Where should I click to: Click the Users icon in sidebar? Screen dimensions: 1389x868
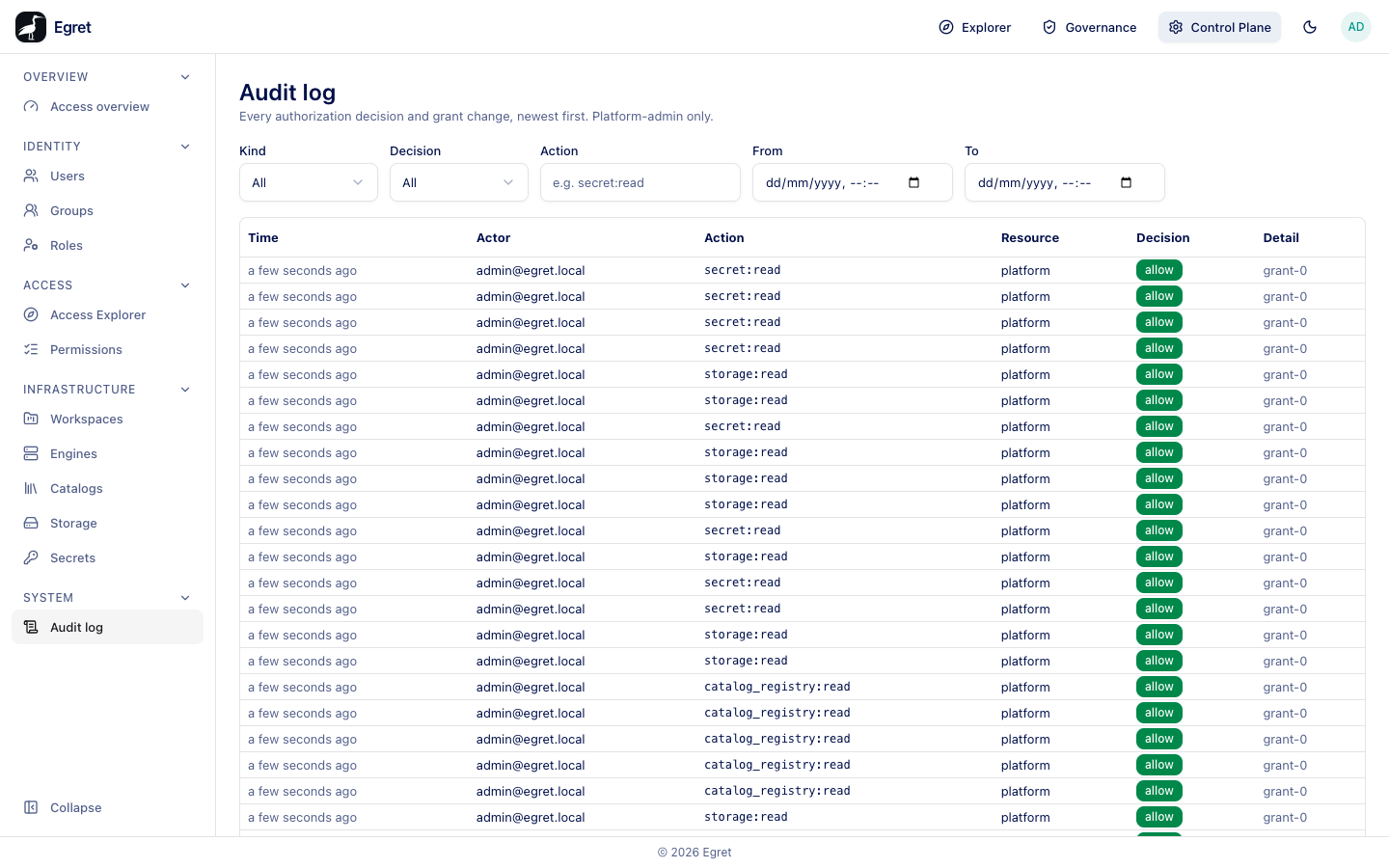tap(31, 176)
